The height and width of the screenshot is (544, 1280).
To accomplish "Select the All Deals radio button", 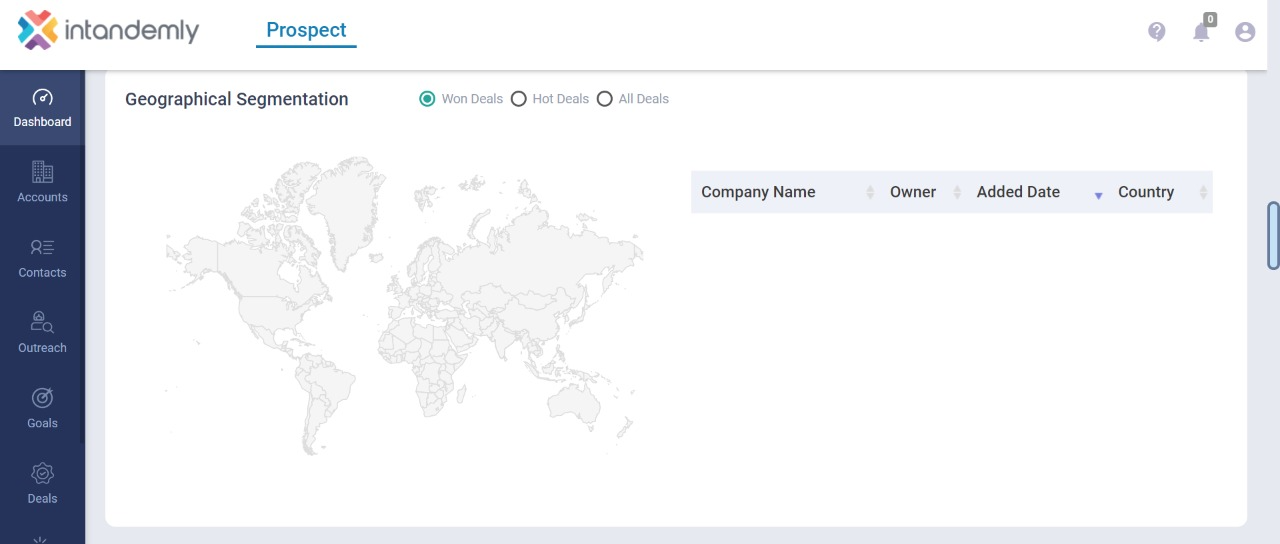I will pos(605,99).
